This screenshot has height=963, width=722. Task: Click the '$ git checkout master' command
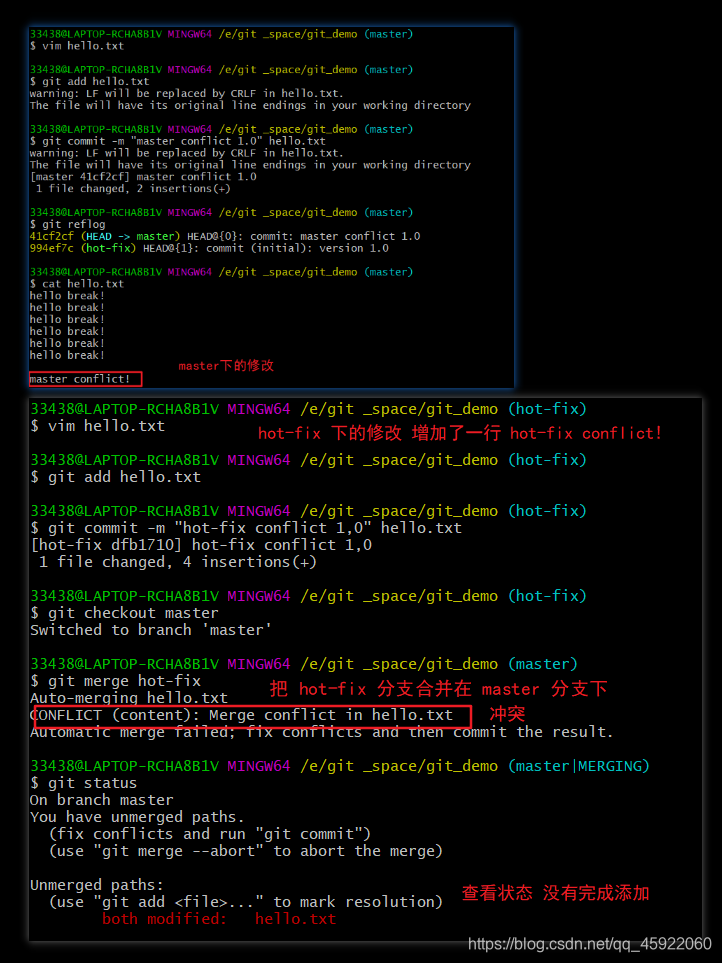point(125,613)
